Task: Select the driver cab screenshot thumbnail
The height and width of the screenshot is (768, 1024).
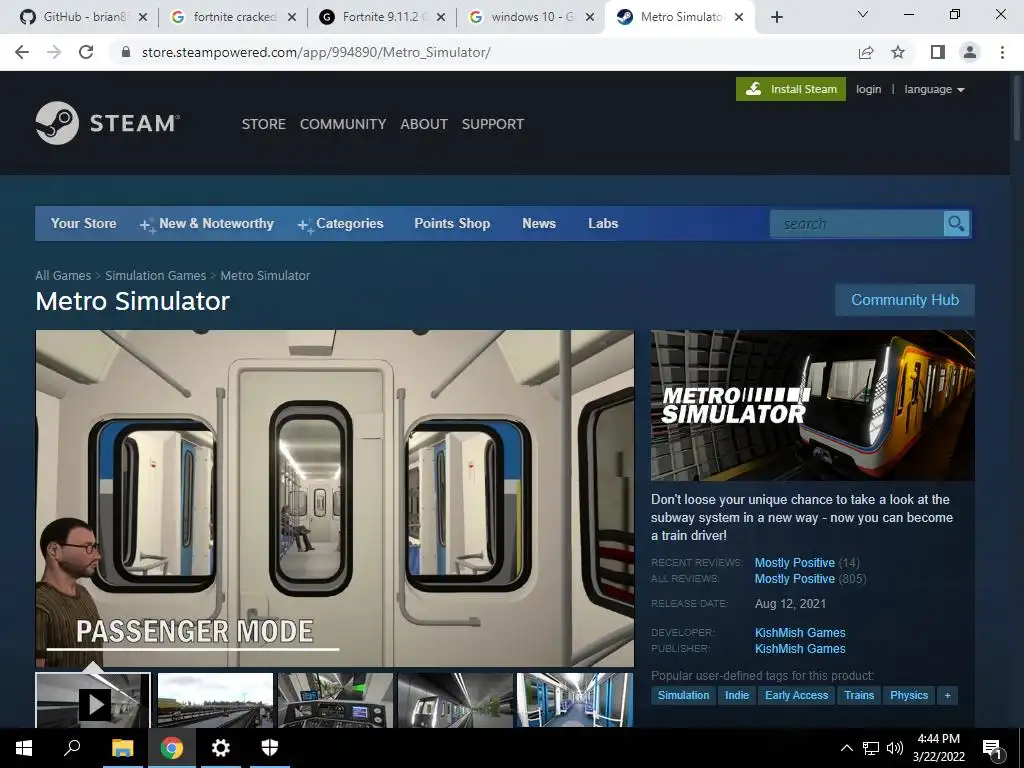Action: (335, 700)
